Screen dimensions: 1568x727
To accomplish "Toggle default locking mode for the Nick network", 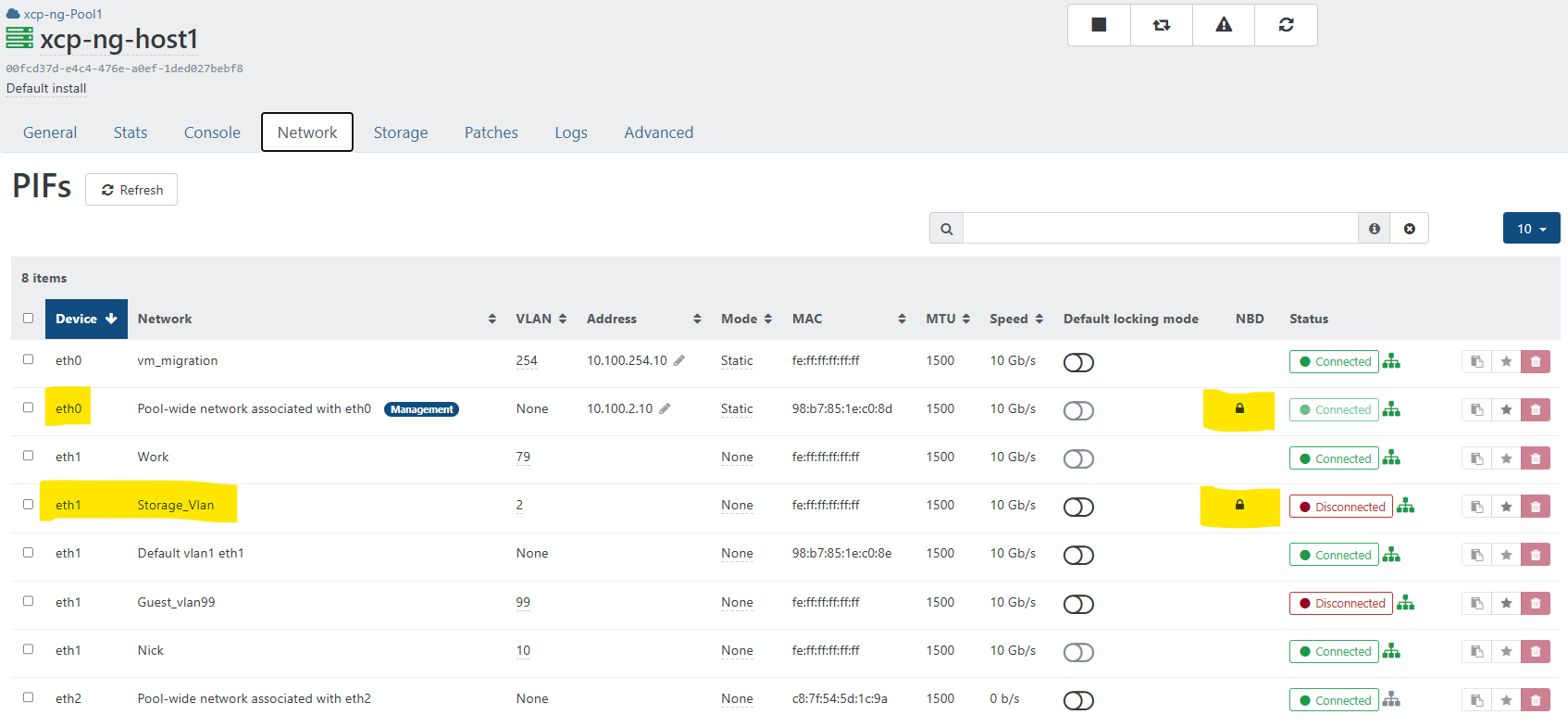I will tap(1078, 652).
